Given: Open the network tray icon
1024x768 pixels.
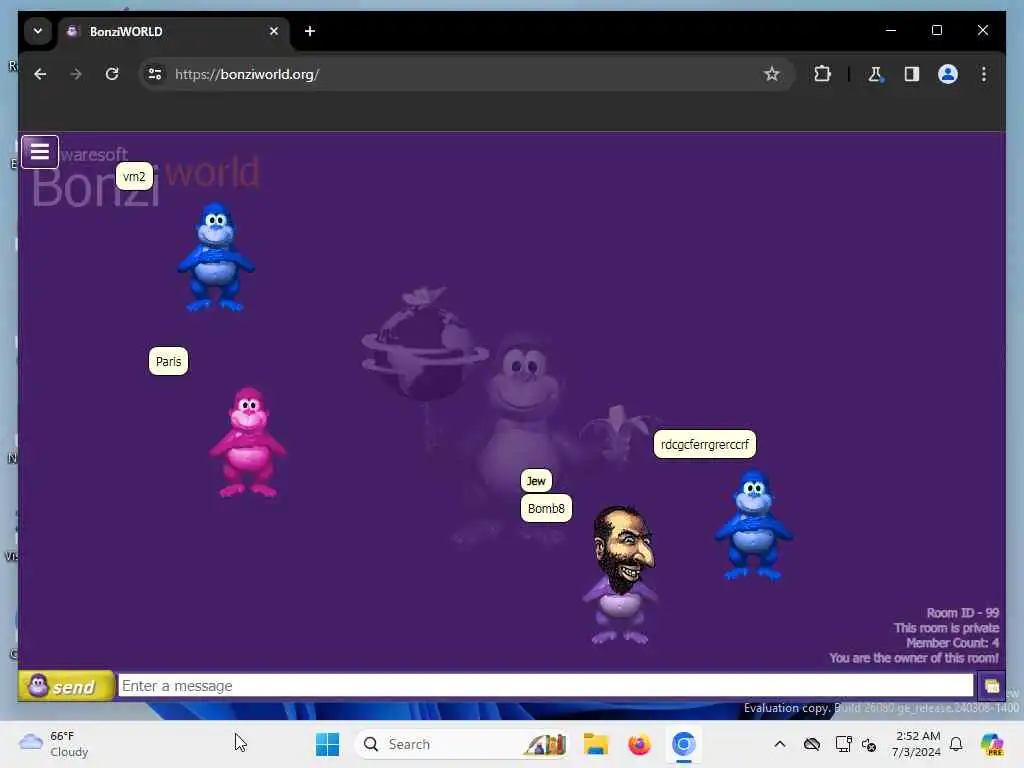Looking at the screenshot, I should (843, 744).
